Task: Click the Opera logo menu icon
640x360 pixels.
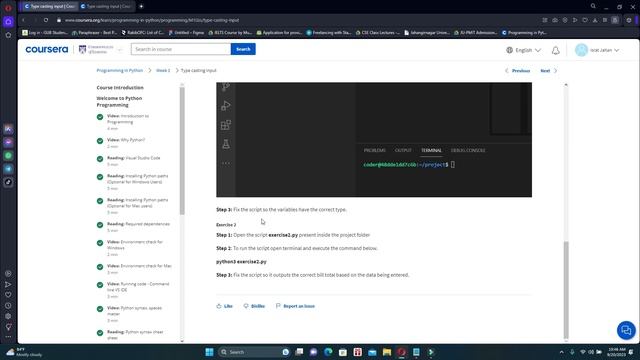Action: [x=8, y=7]
